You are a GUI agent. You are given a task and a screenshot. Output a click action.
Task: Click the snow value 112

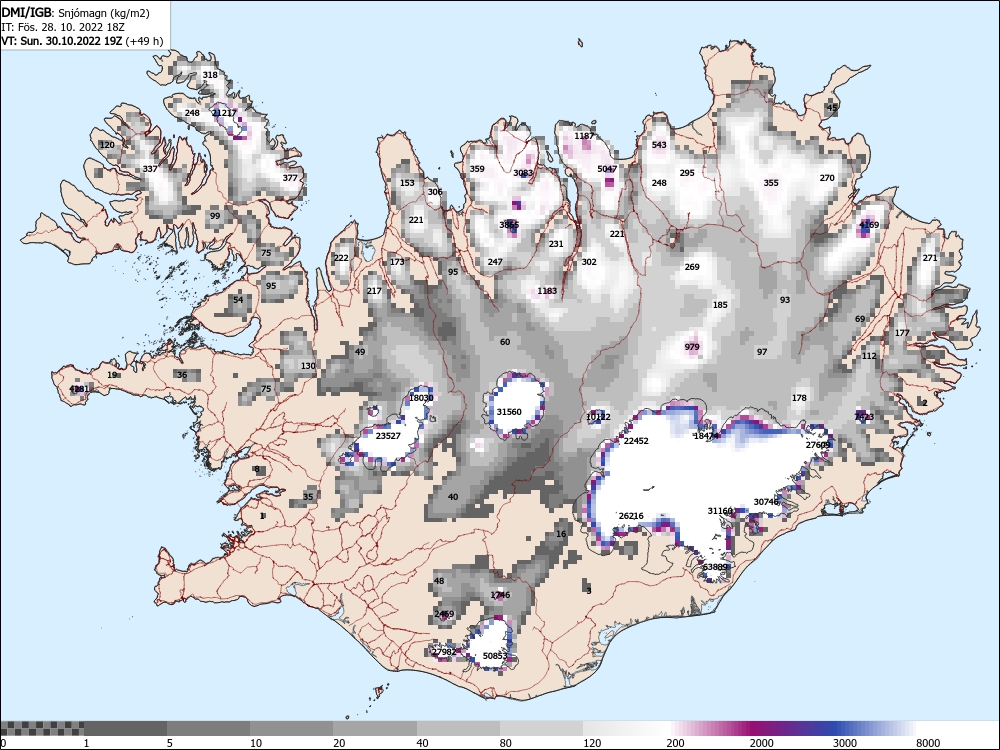[x=869, y=357]
